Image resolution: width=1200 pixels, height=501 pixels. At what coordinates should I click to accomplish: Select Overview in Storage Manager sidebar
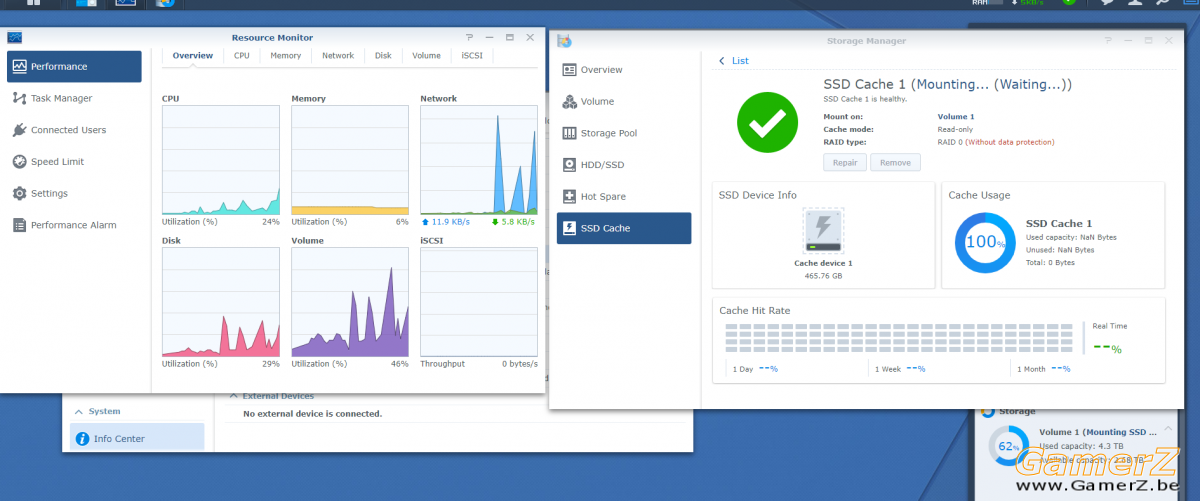point(624,70)
